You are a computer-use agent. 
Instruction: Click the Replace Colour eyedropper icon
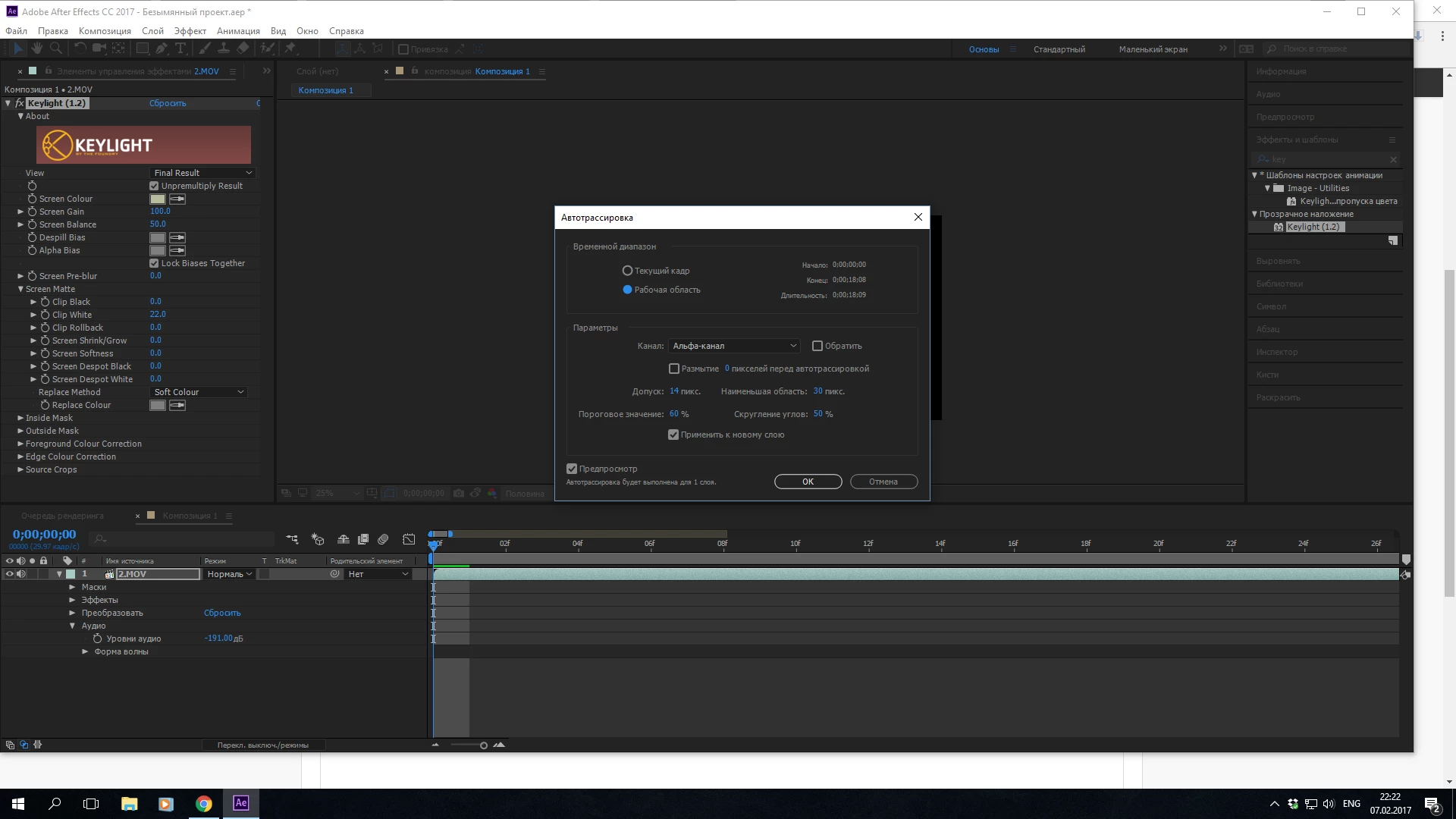pyautogui.click(x=177, y=405)
